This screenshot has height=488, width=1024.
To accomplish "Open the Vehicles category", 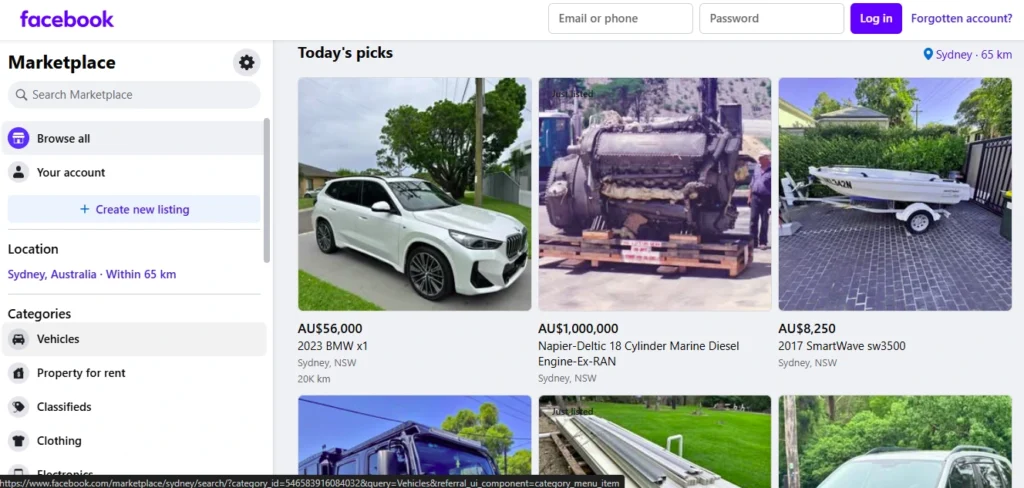I will [58, 339].
